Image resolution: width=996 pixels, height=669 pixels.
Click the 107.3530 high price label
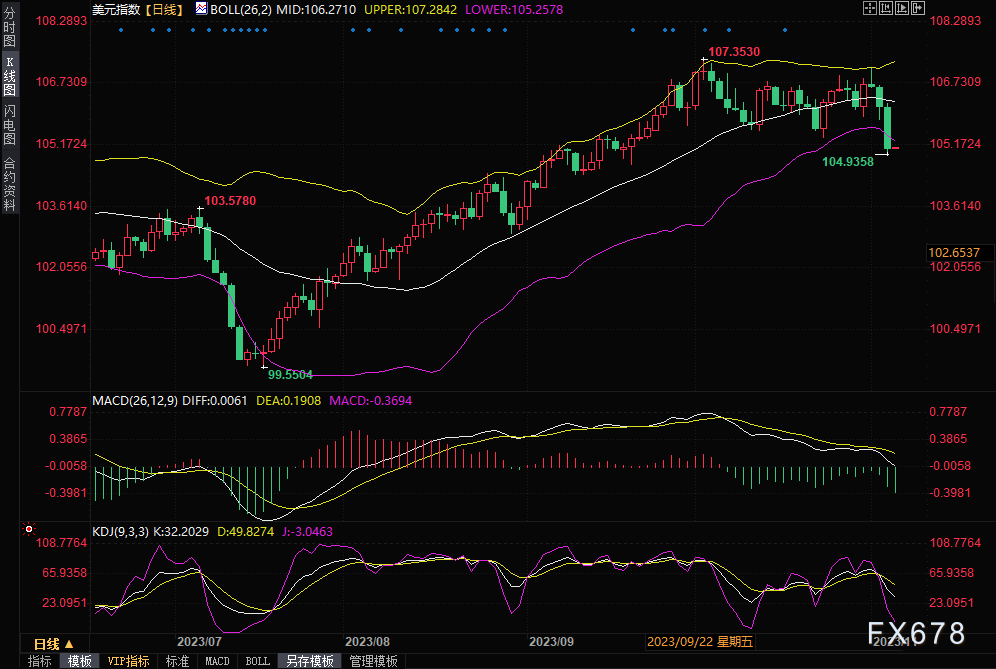tap(734, 51)
